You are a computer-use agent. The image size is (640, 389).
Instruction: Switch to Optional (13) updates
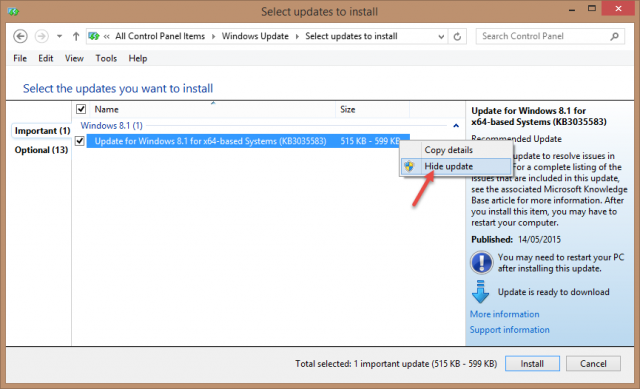[x=41, y=150]
